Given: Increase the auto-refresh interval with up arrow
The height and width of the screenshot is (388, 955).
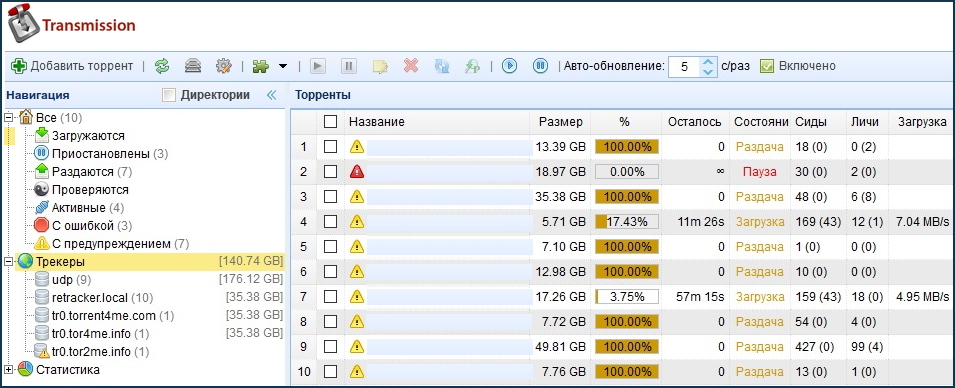Looking at the screenshot, I should [707, 62].
